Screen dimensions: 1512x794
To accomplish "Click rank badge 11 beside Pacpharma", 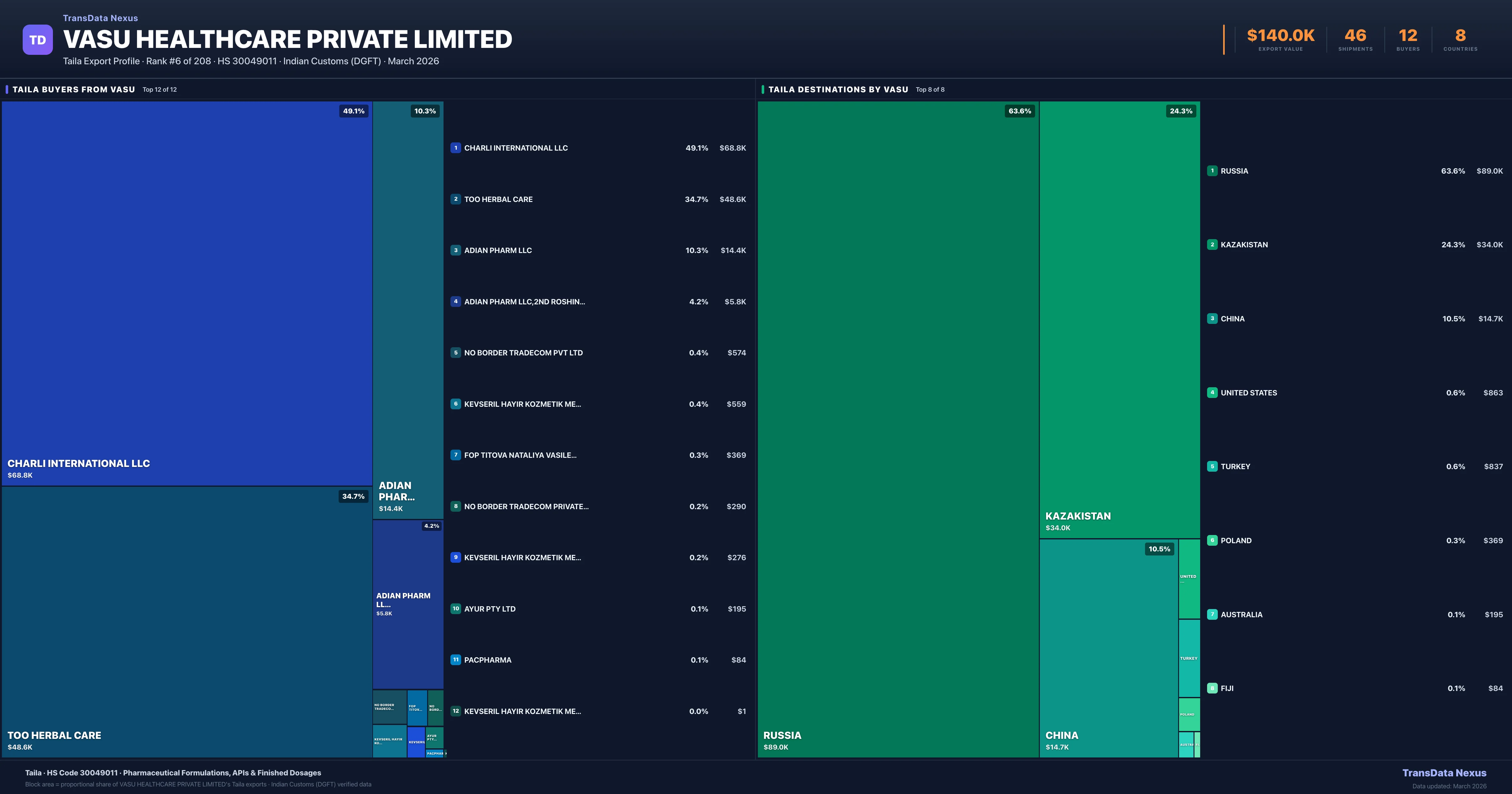I will [455, 659].
